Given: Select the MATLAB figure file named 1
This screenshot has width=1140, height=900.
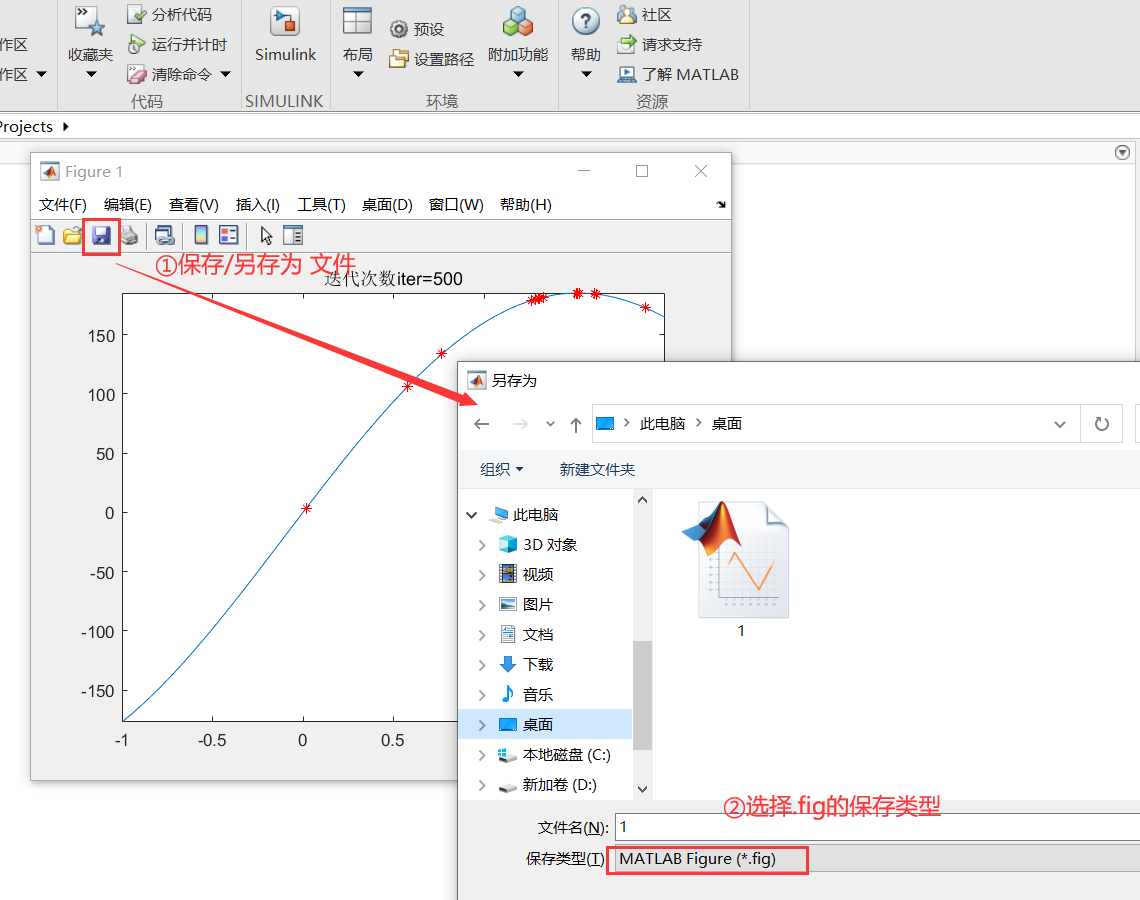Looking at the screenshot, I should [x=737, y=570].
